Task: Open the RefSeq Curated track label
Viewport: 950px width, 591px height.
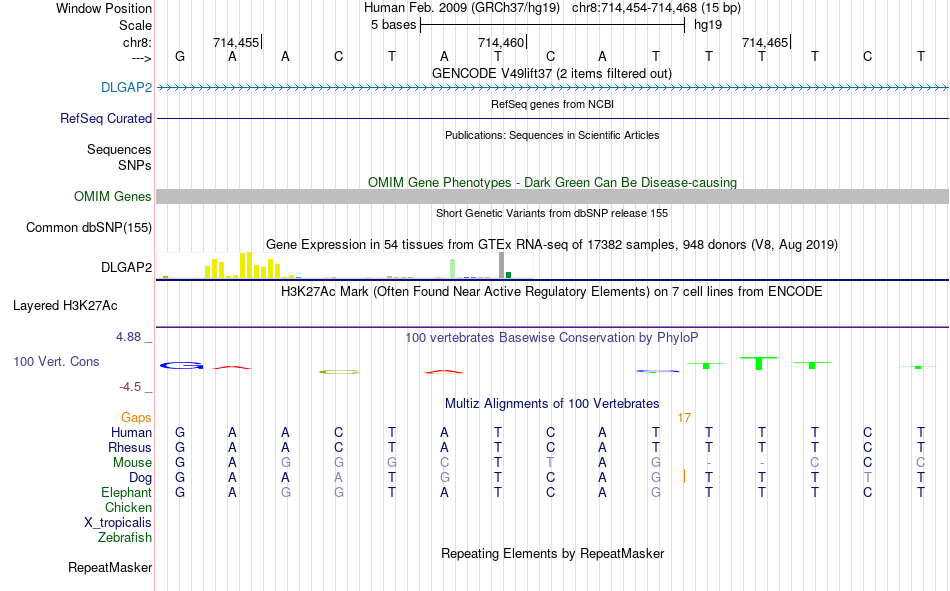Action: [105, 118]
